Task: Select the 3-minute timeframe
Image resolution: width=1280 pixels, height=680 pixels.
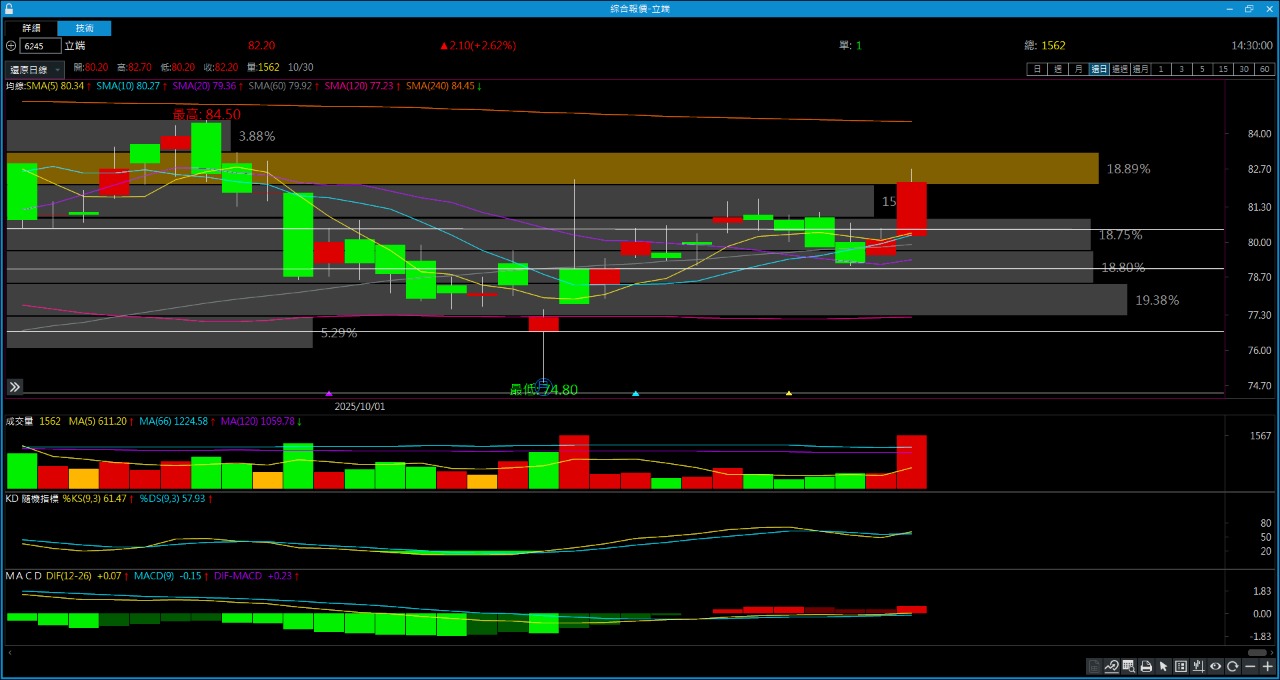Action: [x=1182, y=69]
